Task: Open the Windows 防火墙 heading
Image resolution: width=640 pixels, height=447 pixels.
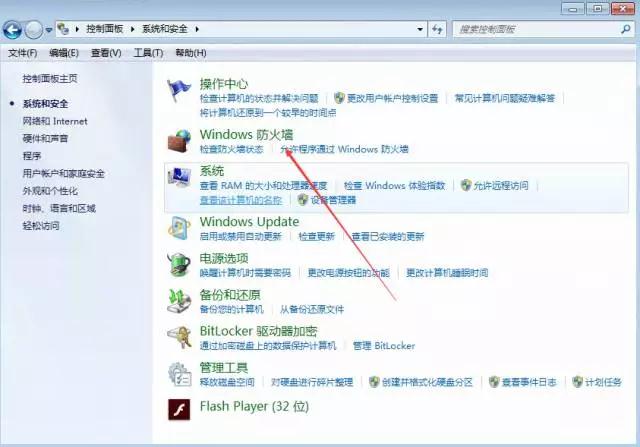Action: (x=247, y=134)
